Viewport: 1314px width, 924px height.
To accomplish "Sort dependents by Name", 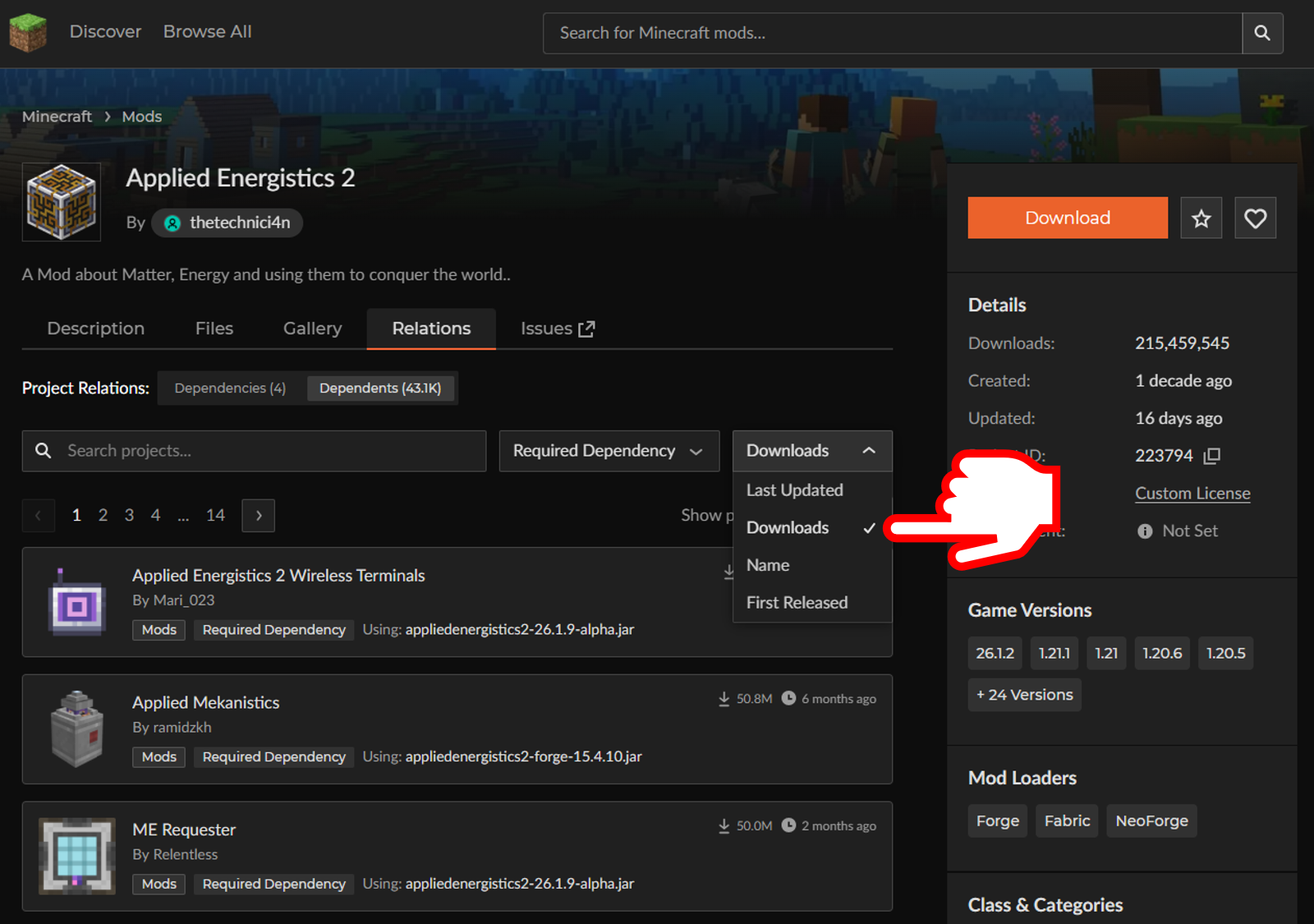I will (x=812, y=566).
